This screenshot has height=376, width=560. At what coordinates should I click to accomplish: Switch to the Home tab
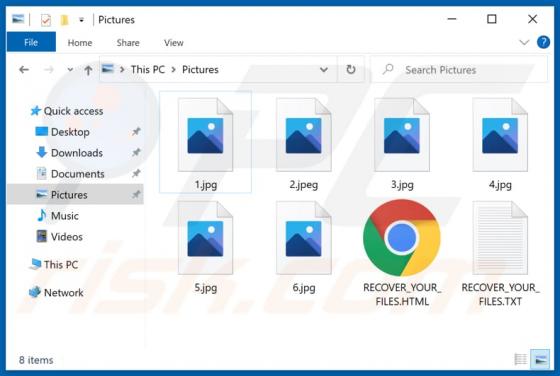[x=80, y=43]
